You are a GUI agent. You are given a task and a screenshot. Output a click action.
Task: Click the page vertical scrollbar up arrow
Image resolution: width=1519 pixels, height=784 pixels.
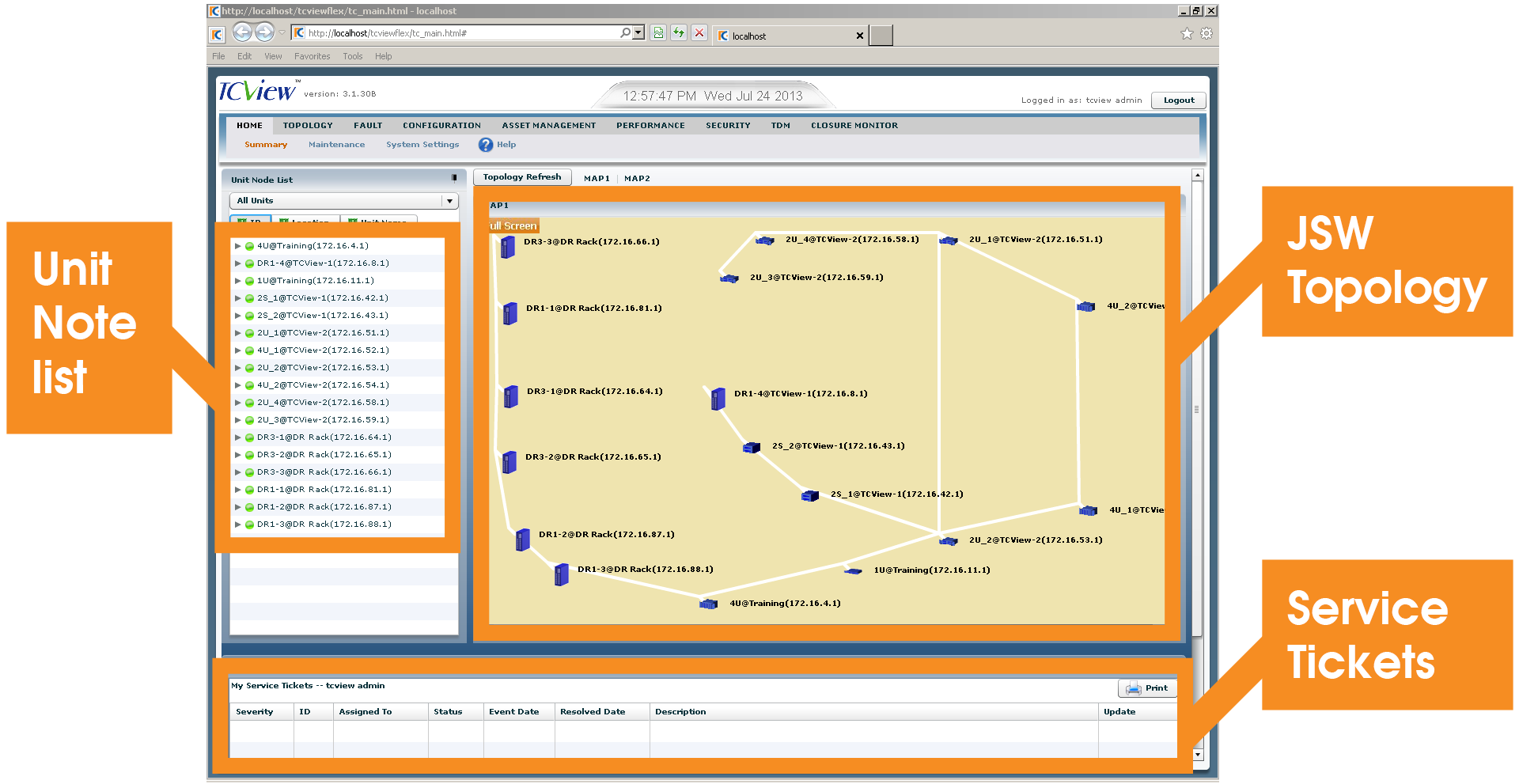tap(1197, 176)
